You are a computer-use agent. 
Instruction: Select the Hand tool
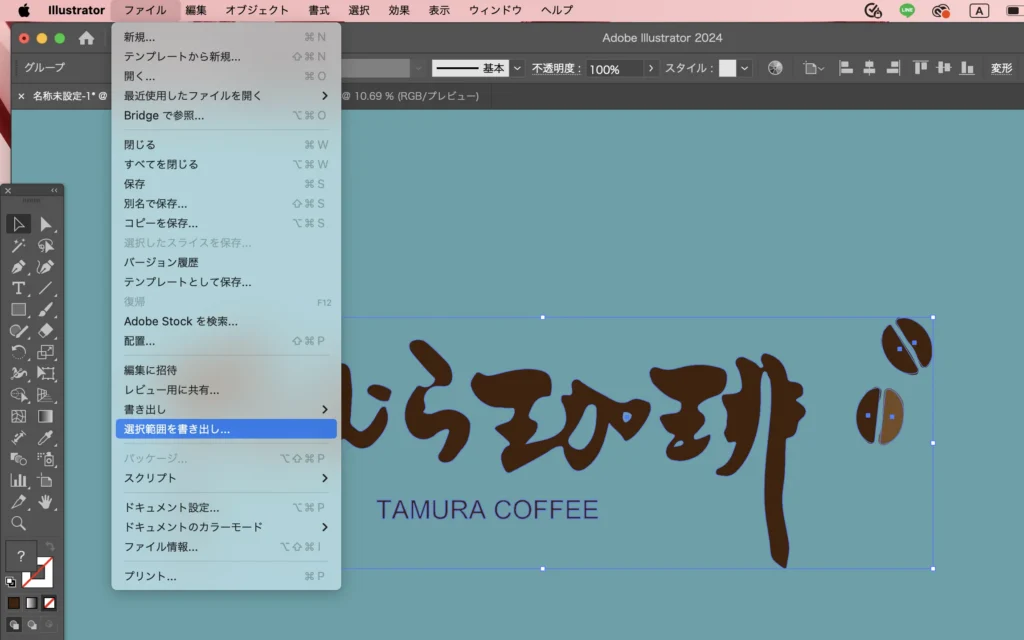pyautogui.click(x=46, y=501)
